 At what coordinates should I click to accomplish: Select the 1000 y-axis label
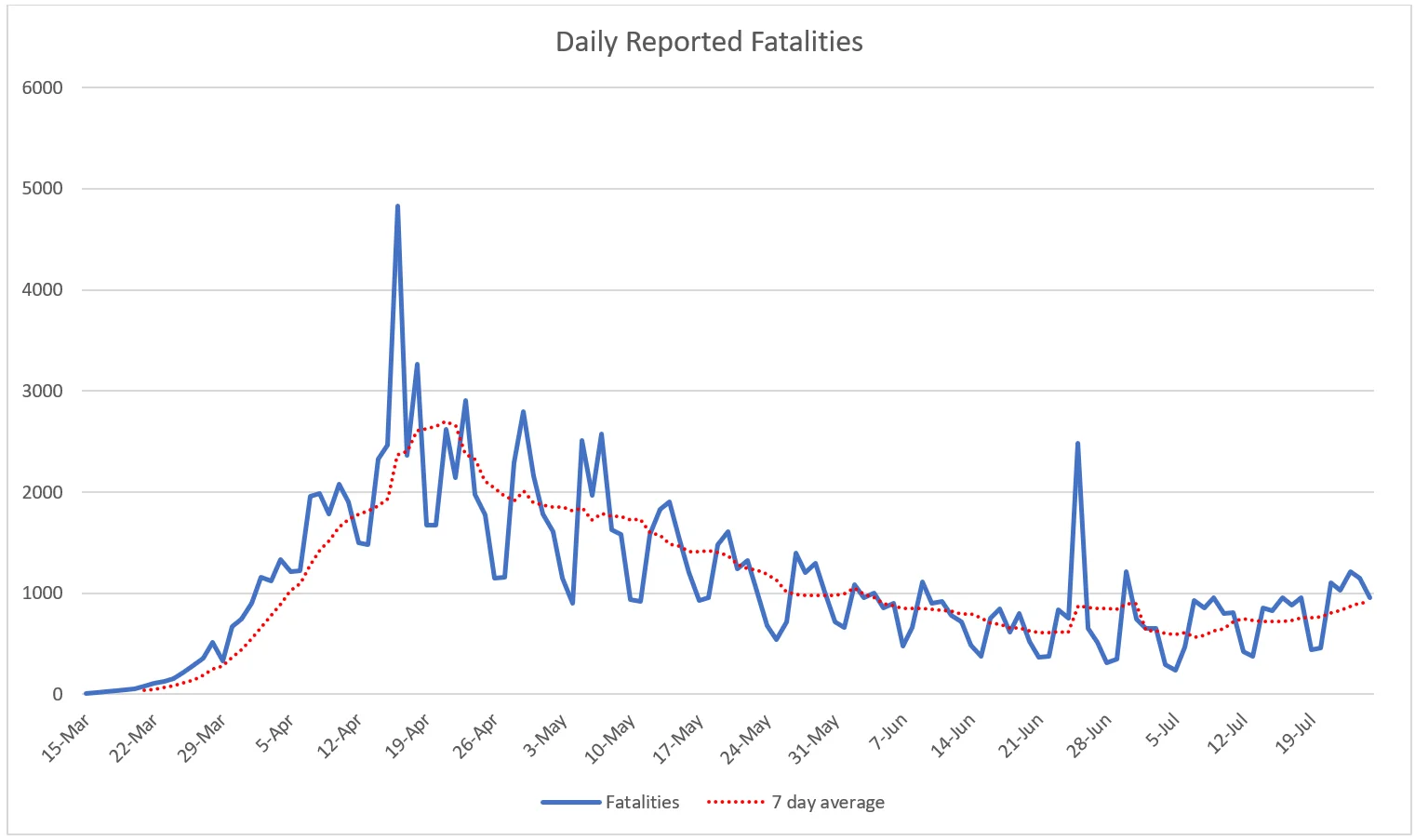(43, 593)
